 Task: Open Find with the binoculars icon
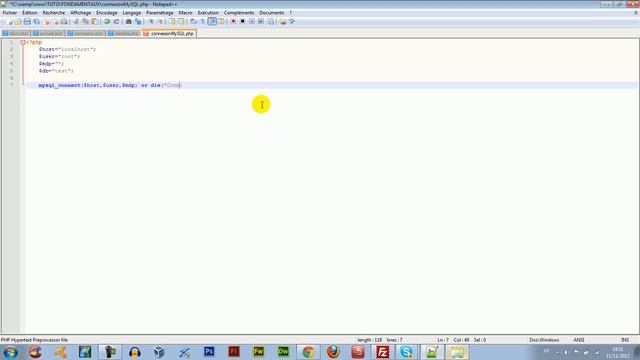tap(128, 22)
